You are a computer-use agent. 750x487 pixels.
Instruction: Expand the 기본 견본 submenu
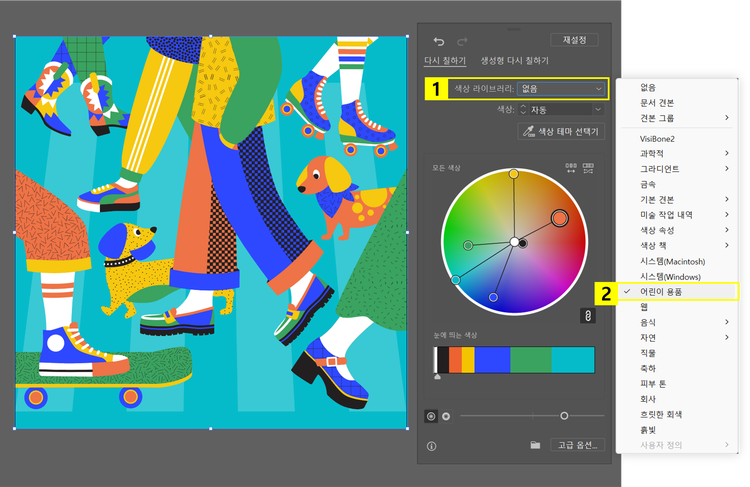click(x=677, y=199)
